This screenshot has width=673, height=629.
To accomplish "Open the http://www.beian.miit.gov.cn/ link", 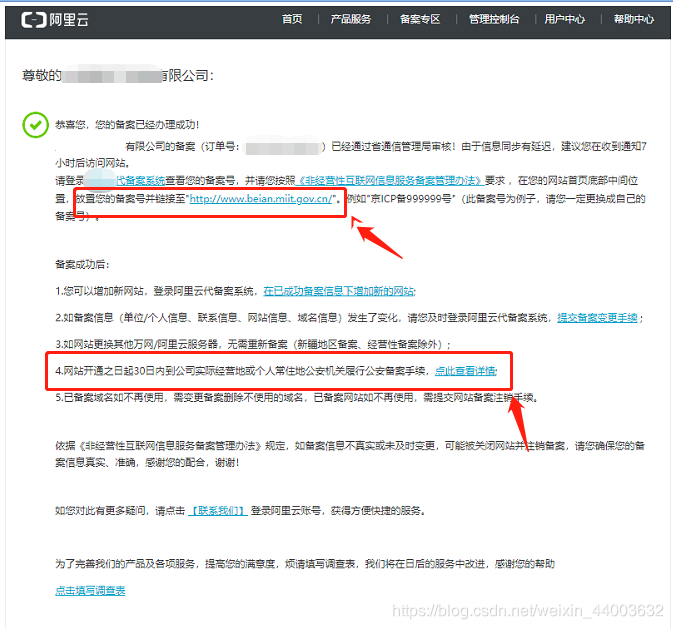I will [x=261, y=199].
